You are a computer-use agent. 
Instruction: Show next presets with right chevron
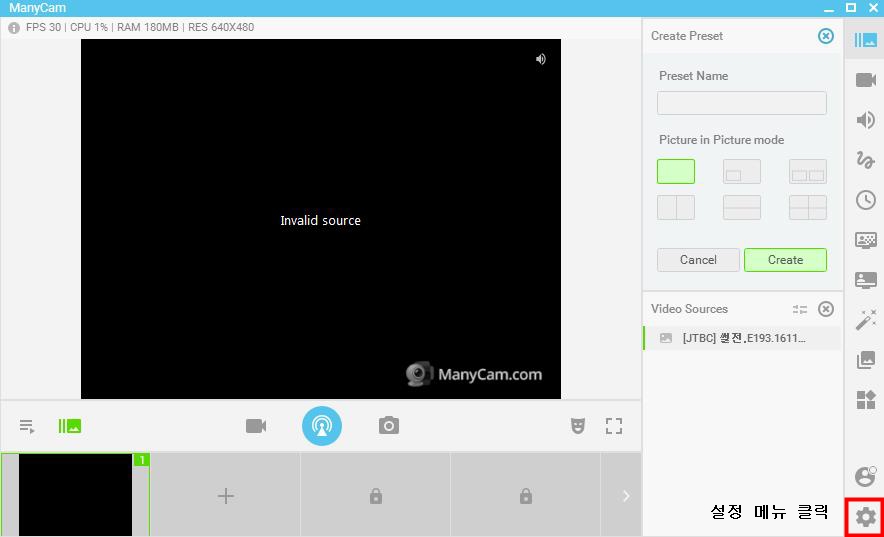coord(625,496)
